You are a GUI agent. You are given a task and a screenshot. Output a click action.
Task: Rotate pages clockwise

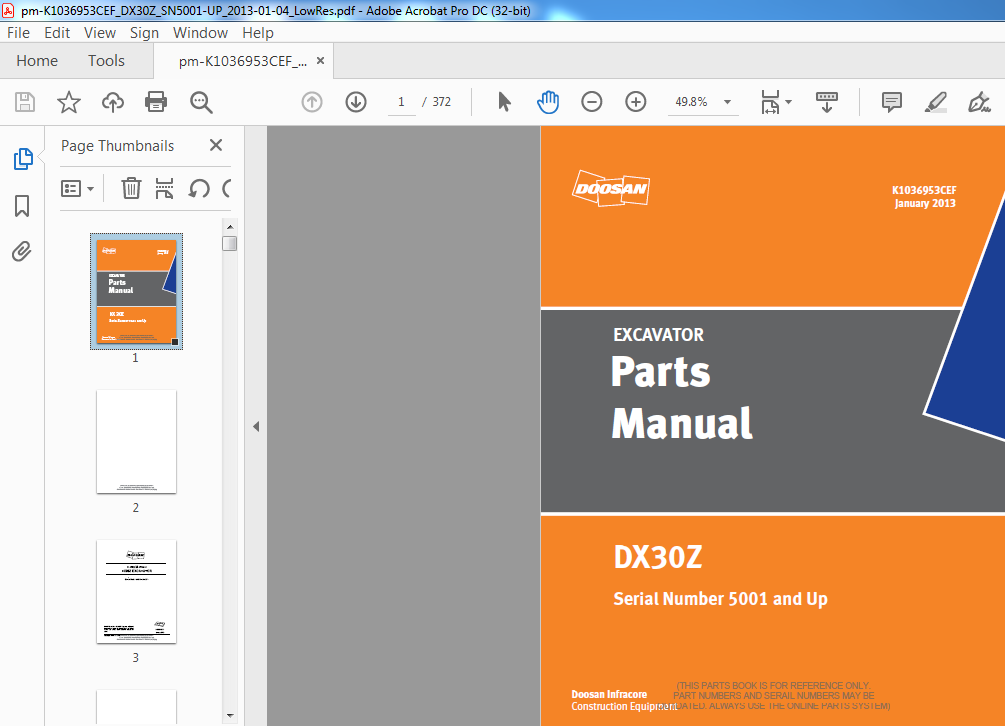tap(227, 188)
